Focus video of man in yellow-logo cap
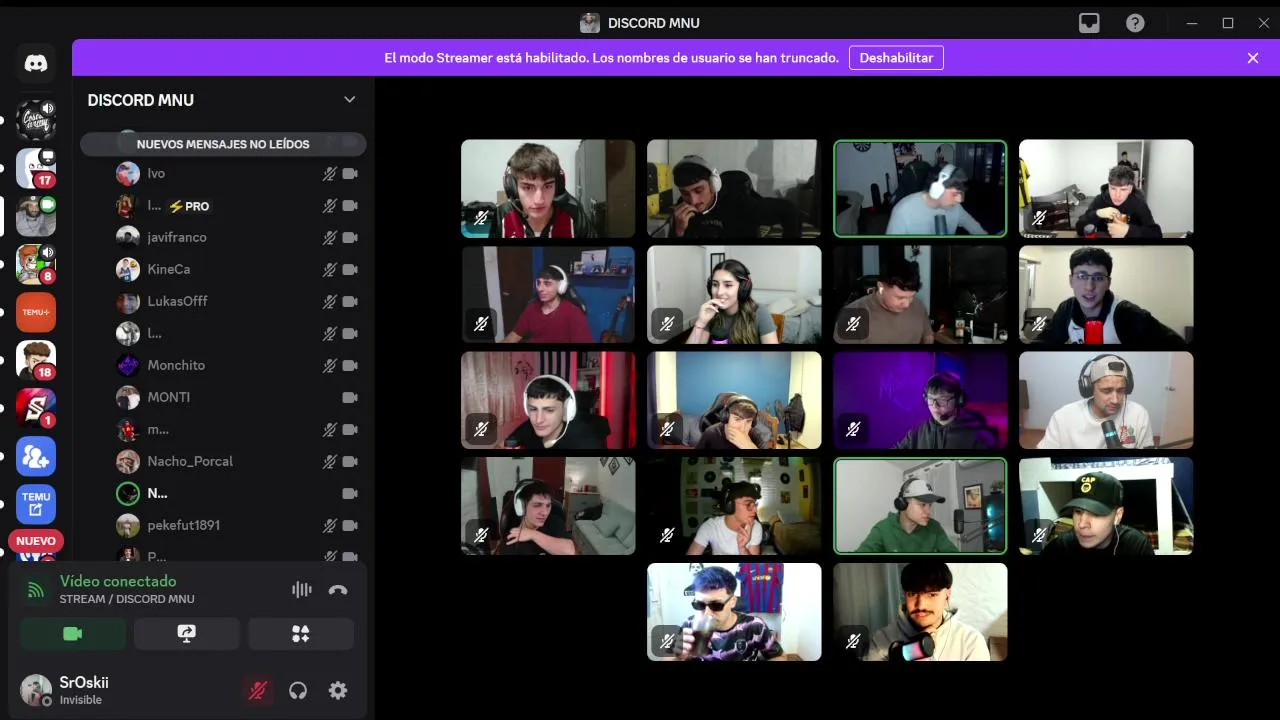1280x720 pixels. pos(1106,506)
